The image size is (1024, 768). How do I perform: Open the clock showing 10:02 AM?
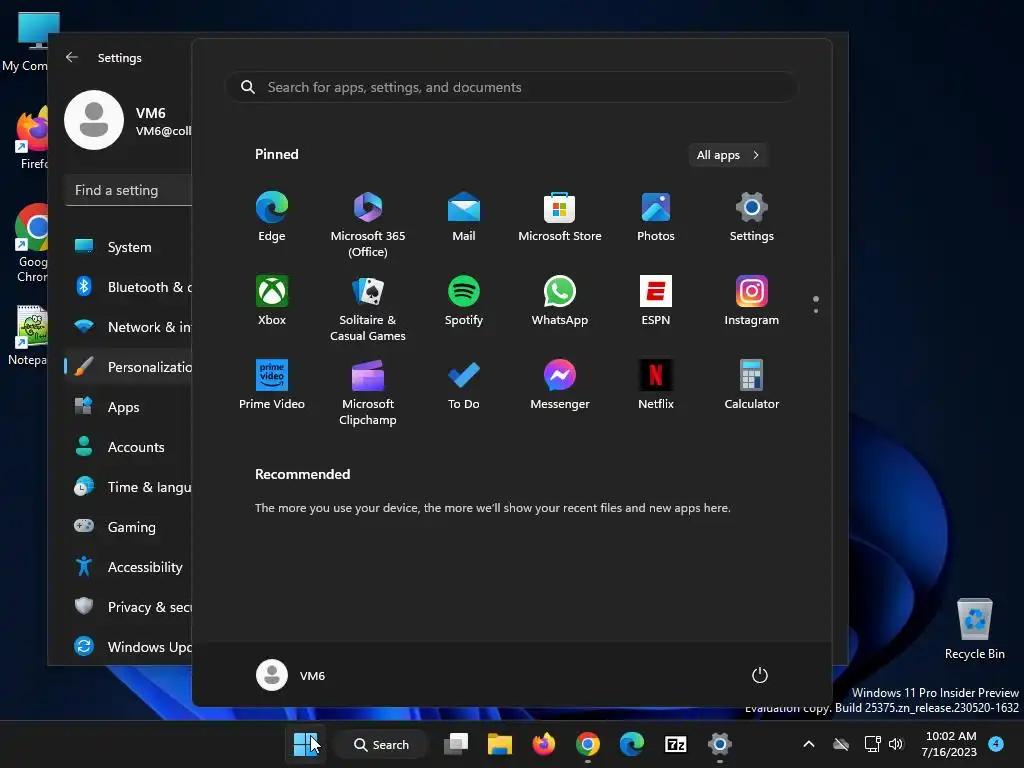950,744
